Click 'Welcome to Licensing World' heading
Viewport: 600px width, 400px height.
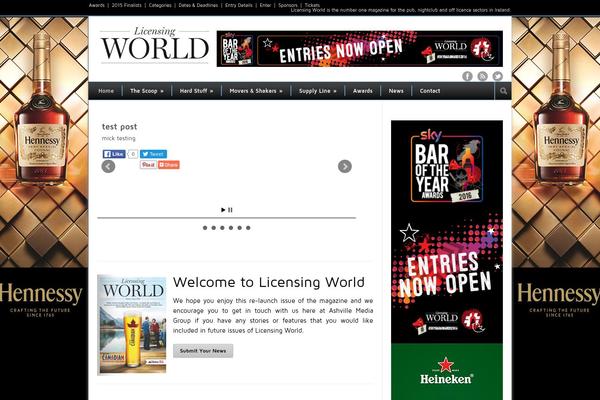point(269,282)
